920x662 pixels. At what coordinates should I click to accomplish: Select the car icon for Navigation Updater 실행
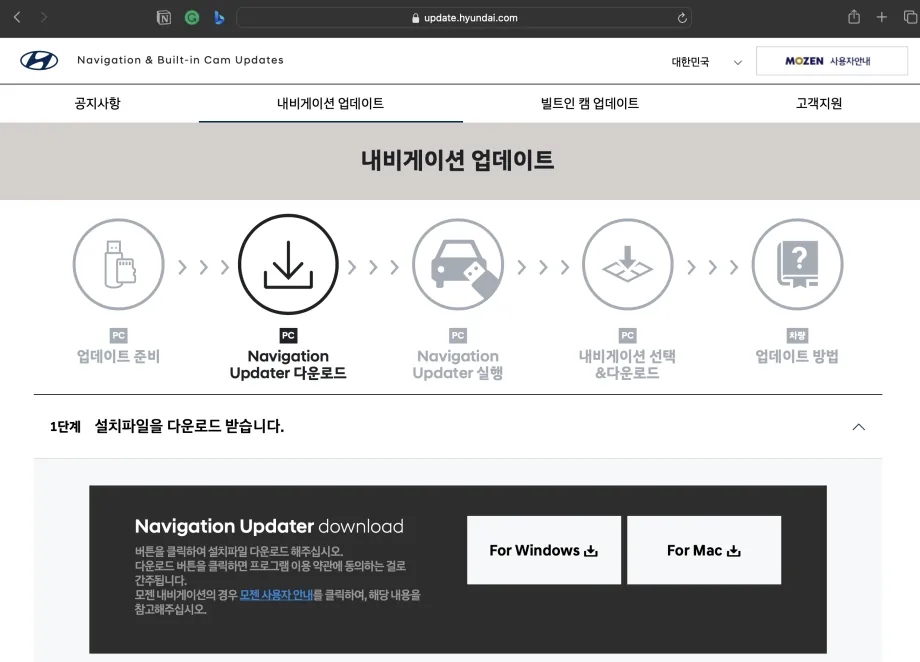(458, 264)
